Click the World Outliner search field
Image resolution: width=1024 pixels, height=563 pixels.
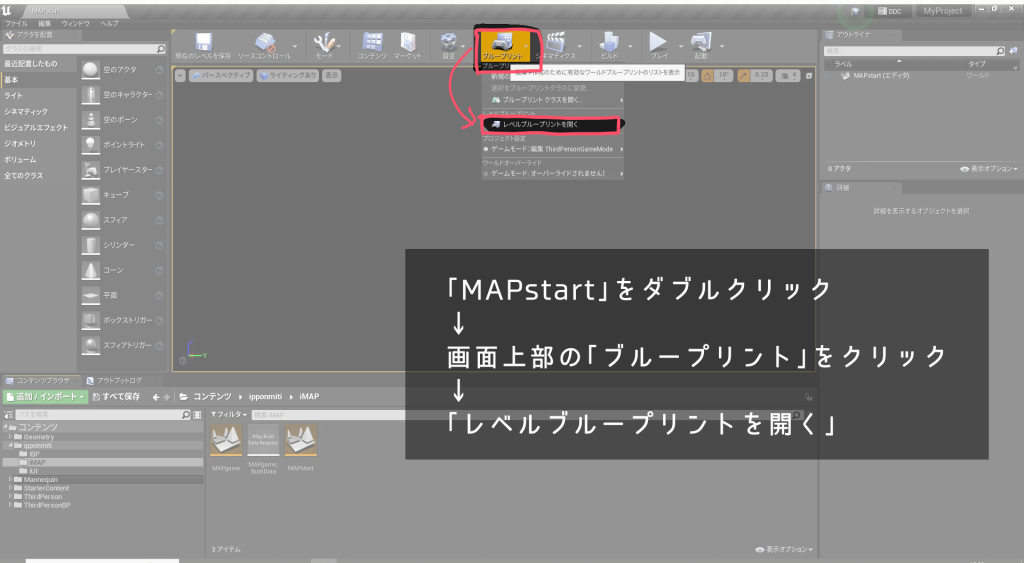(x=908, y=50)
